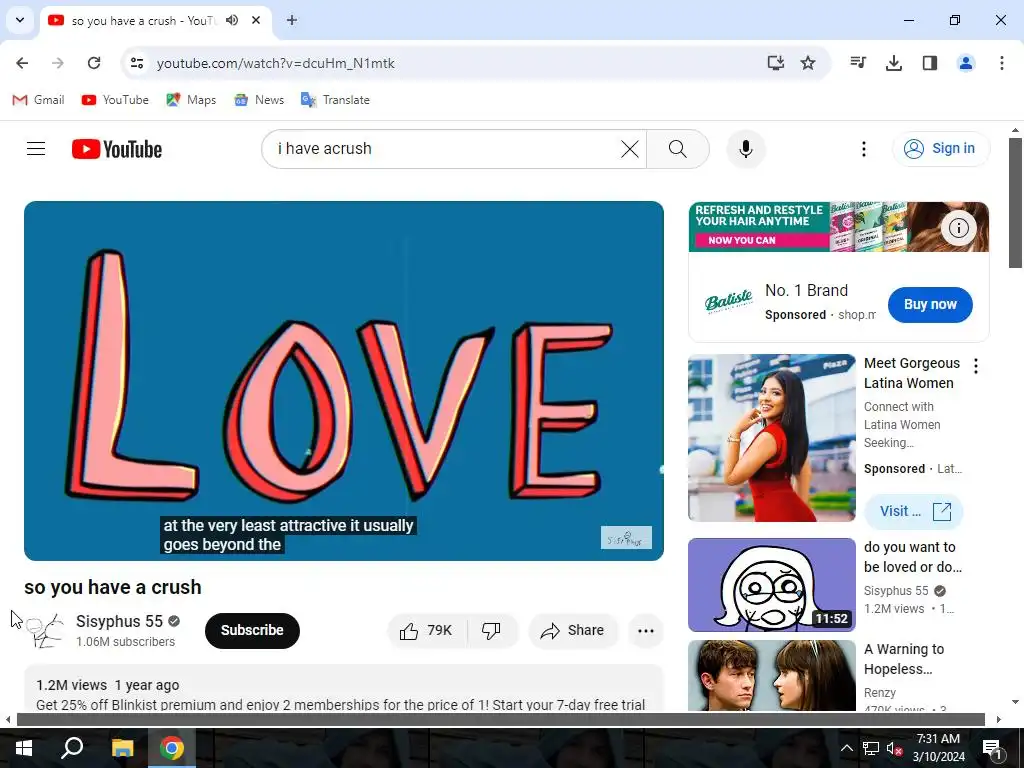Bookmark this page with the star
Image resolution: width=1024 pixels, height=768 pixels.
click(x=808, y=63)
